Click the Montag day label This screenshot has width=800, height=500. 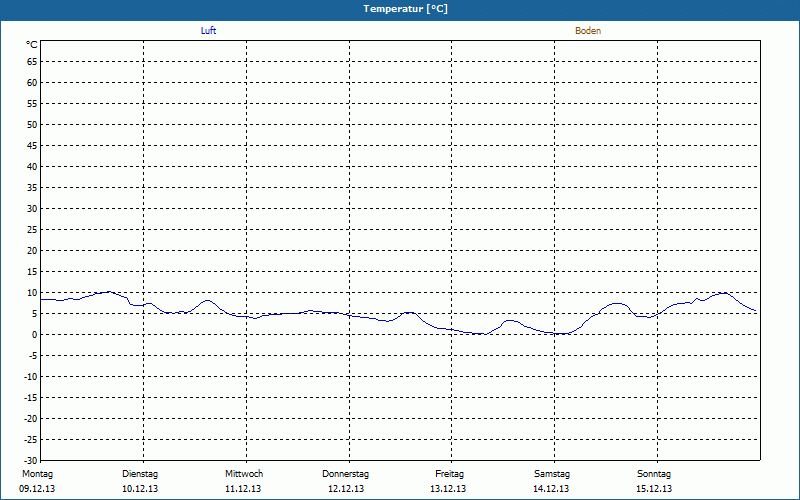(x=37, y=473)
